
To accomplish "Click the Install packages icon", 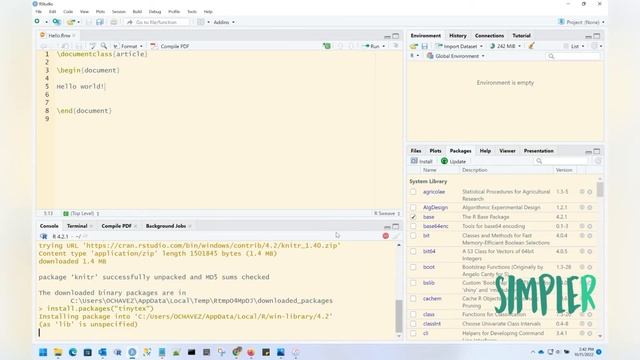I will (414, 161).
